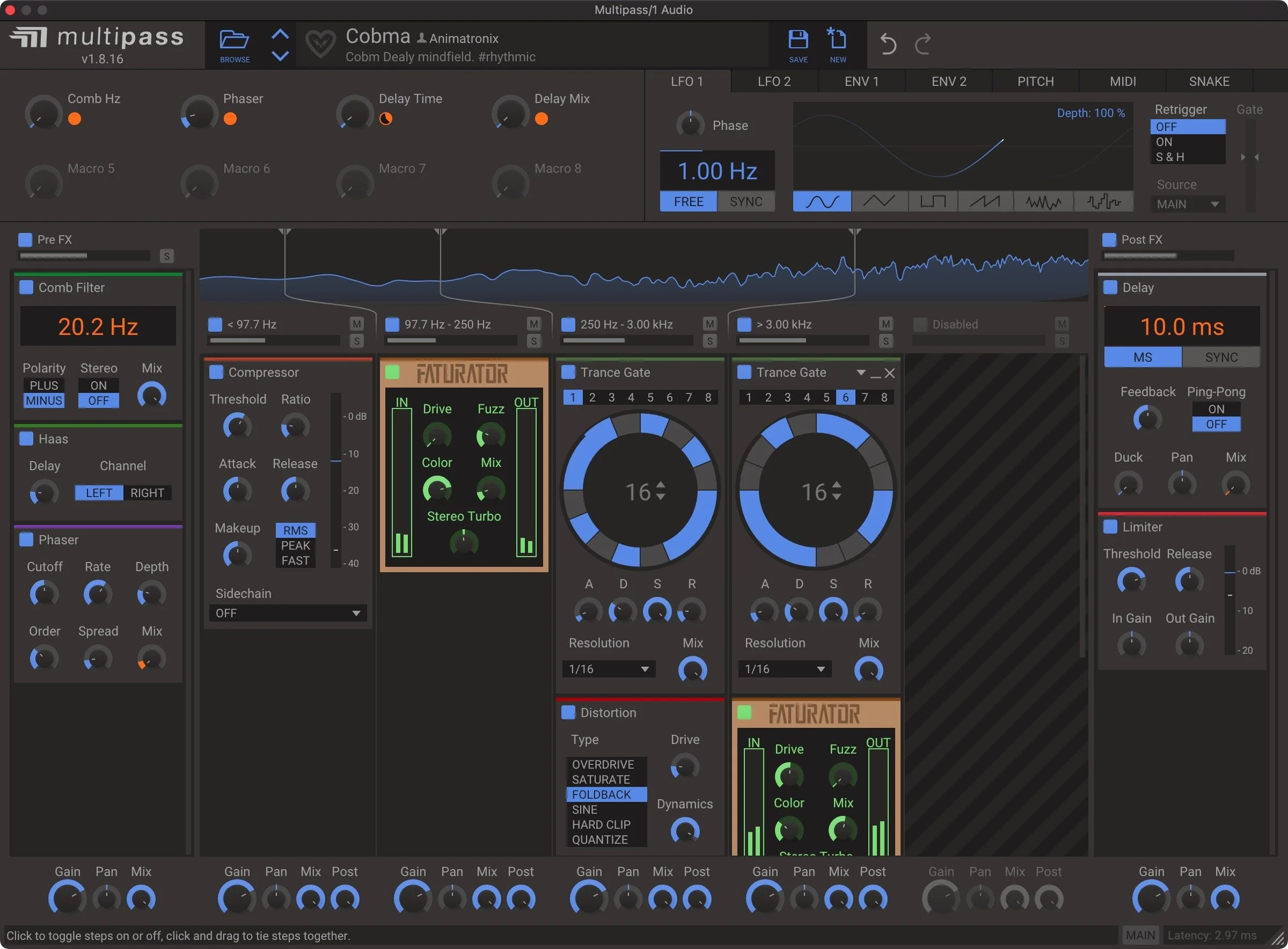
Task: Click the first Trance Gate 16 steps stepper
Action: coord(660,491)
